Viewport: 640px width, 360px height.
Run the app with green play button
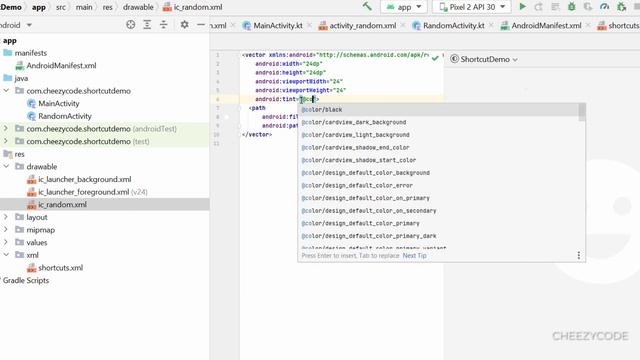522,7
